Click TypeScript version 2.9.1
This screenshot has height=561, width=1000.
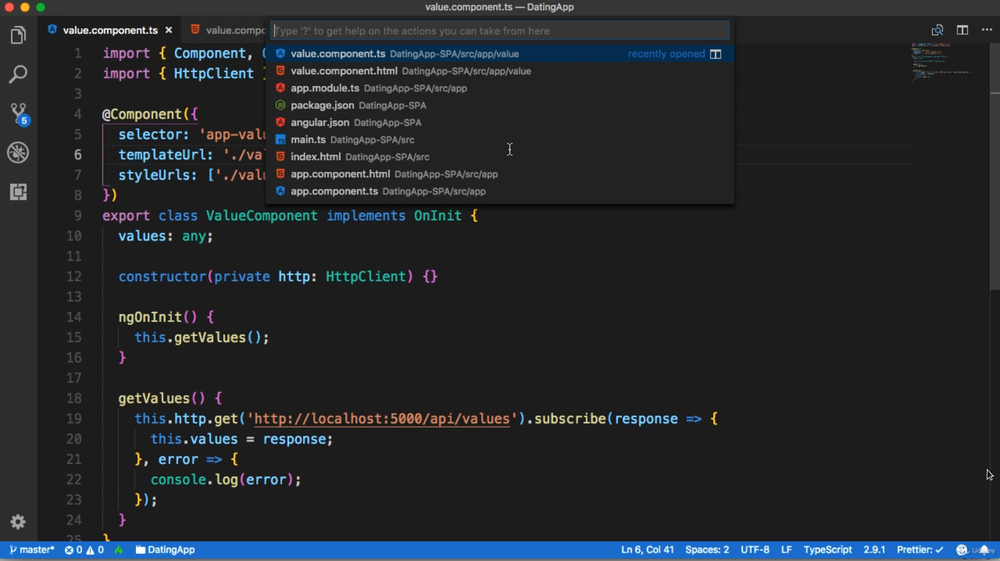tap(874, 550)
